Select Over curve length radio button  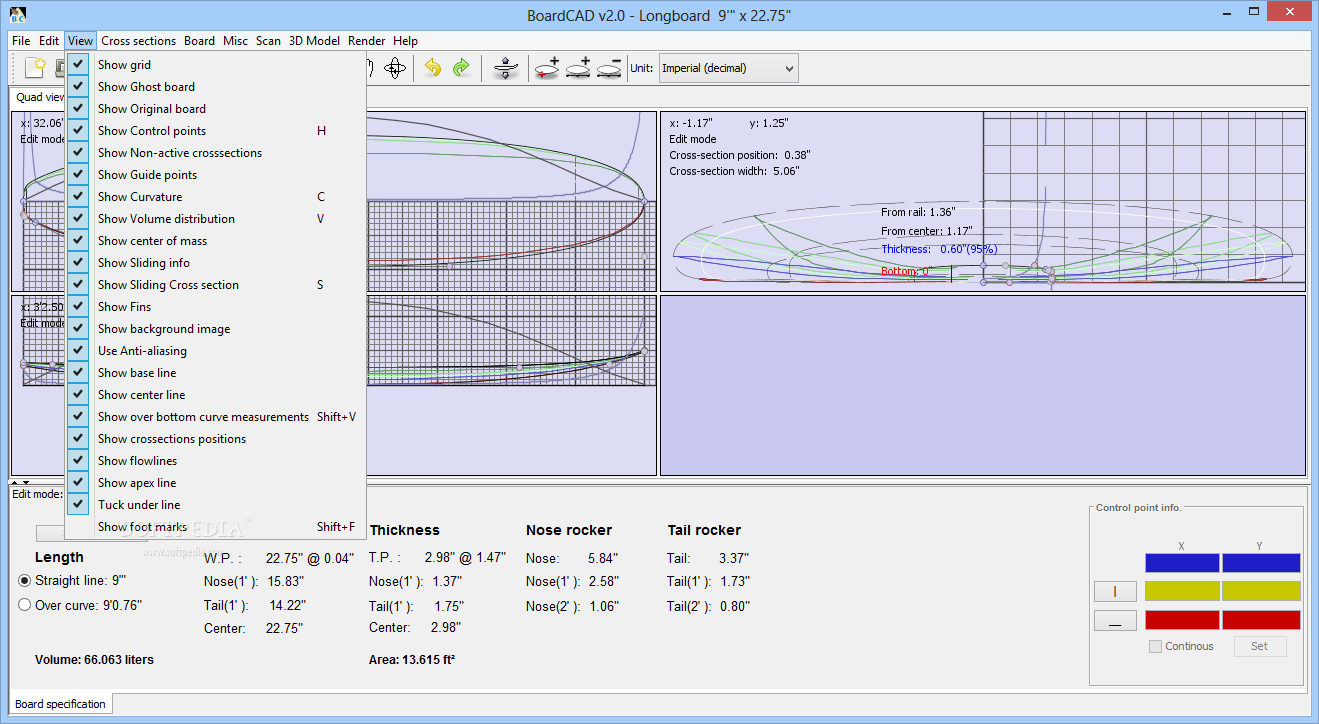[25, 604]
